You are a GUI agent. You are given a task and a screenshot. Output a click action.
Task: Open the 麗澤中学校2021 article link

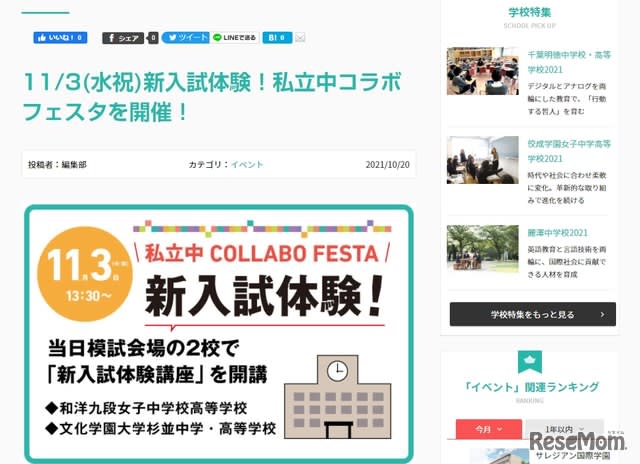pyautogui.click(x=558, y=233)
